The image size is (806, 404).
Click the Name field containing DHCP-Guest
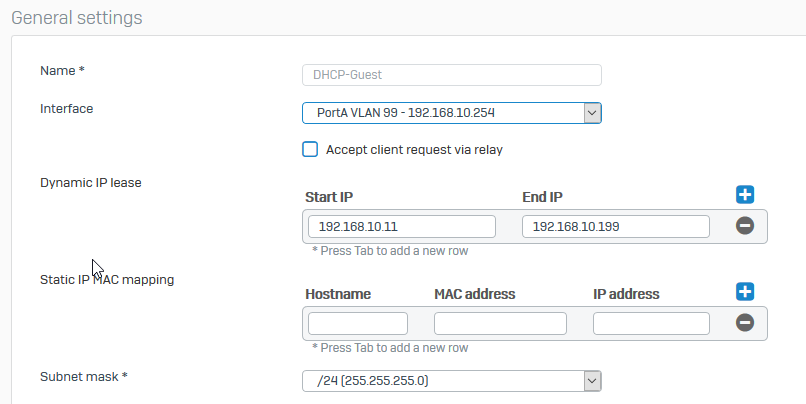tap(451, 75)
